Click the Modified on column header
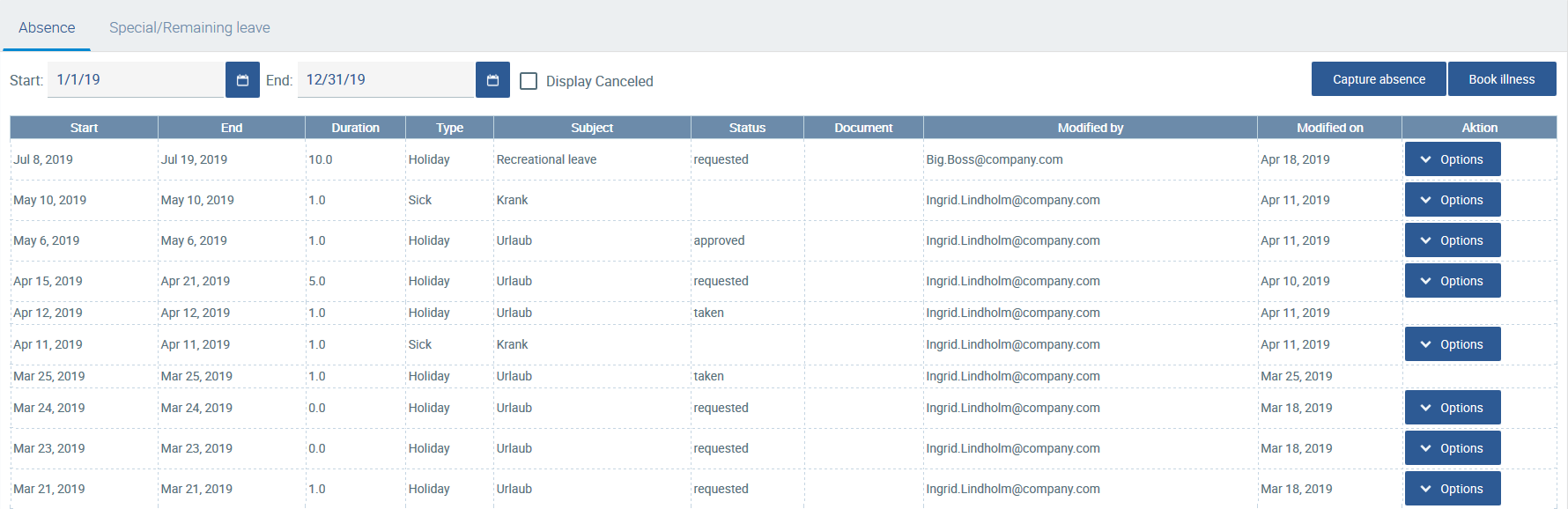 1329,128
